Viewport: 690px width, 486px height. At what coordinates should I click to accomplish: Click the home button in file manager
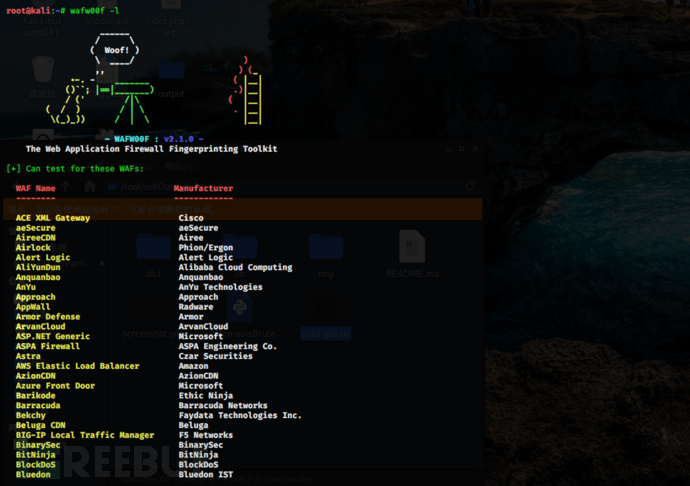tap(90, 187)
